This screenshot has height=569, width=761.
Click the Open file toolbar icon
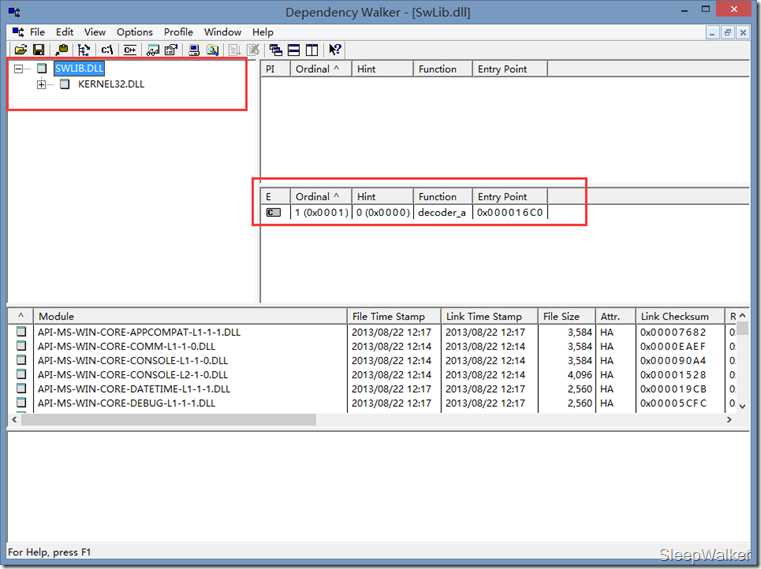point(20,50)
